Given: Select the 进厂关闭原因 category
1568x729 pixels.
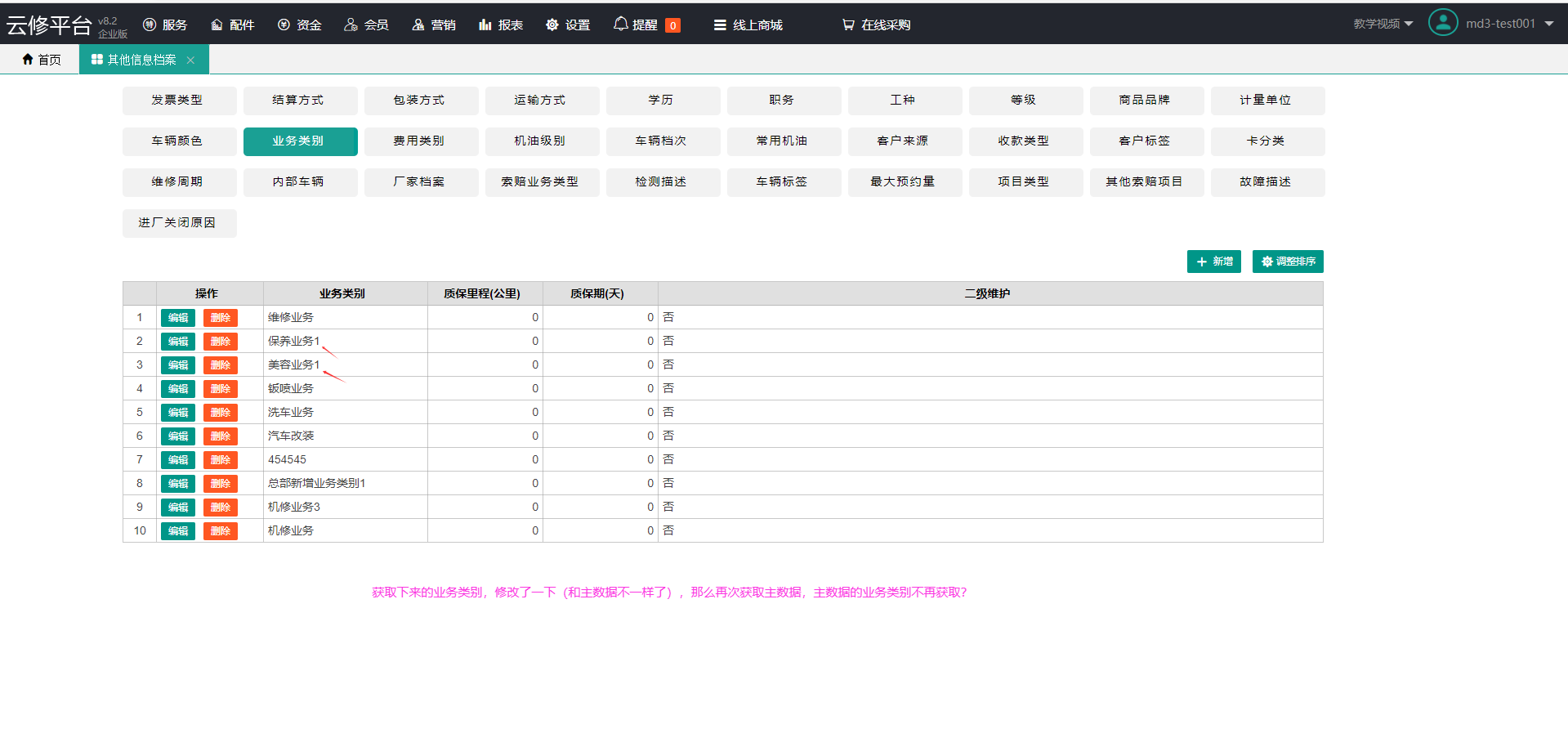Looking at the screenshot, I should click(179, 223).
